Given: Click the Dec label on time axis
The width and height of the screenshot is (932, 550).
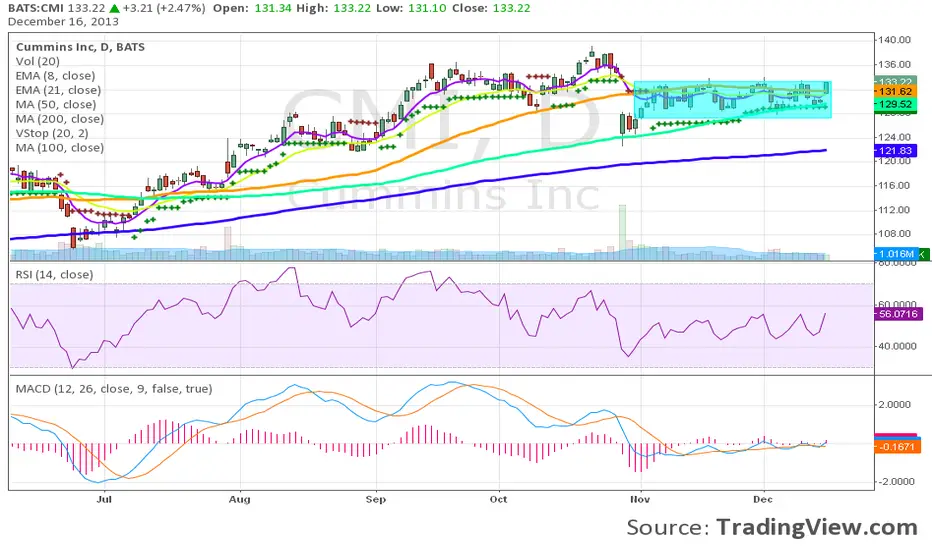Looking at the screenshot, I should 763,499.
